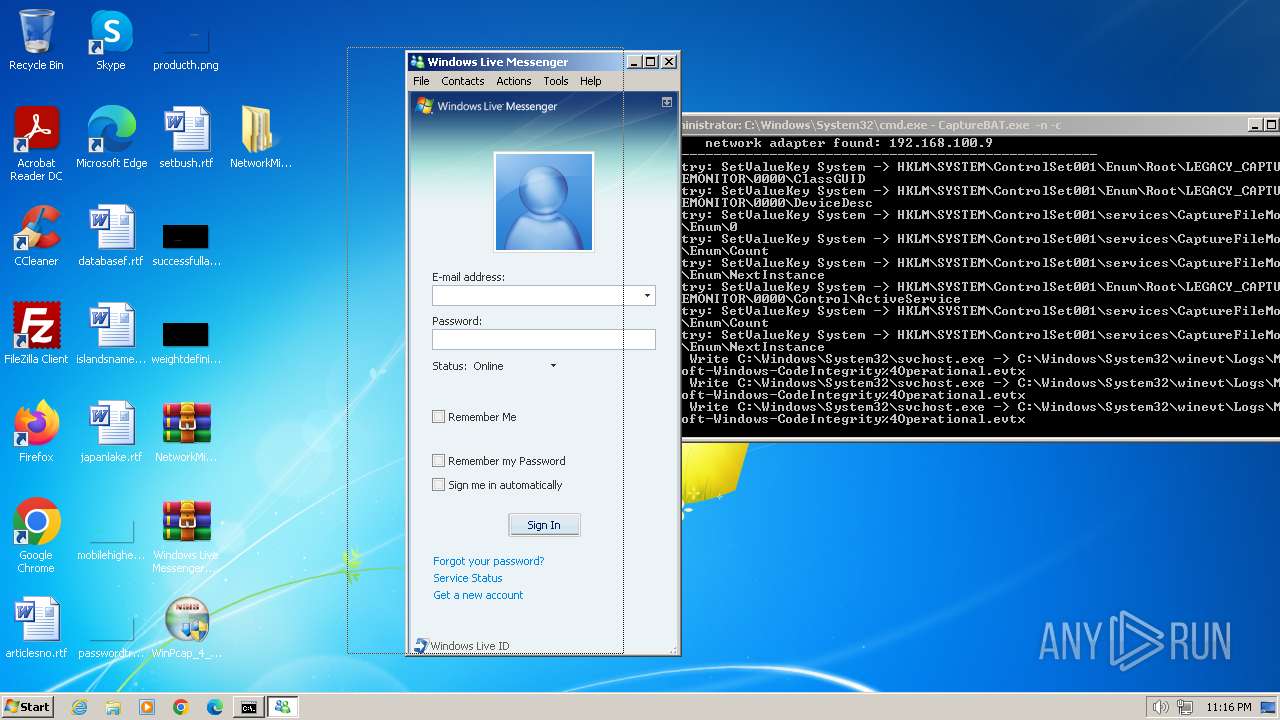Click the taskbar clock showing 11:16 PM

(x=1229, y=707)
